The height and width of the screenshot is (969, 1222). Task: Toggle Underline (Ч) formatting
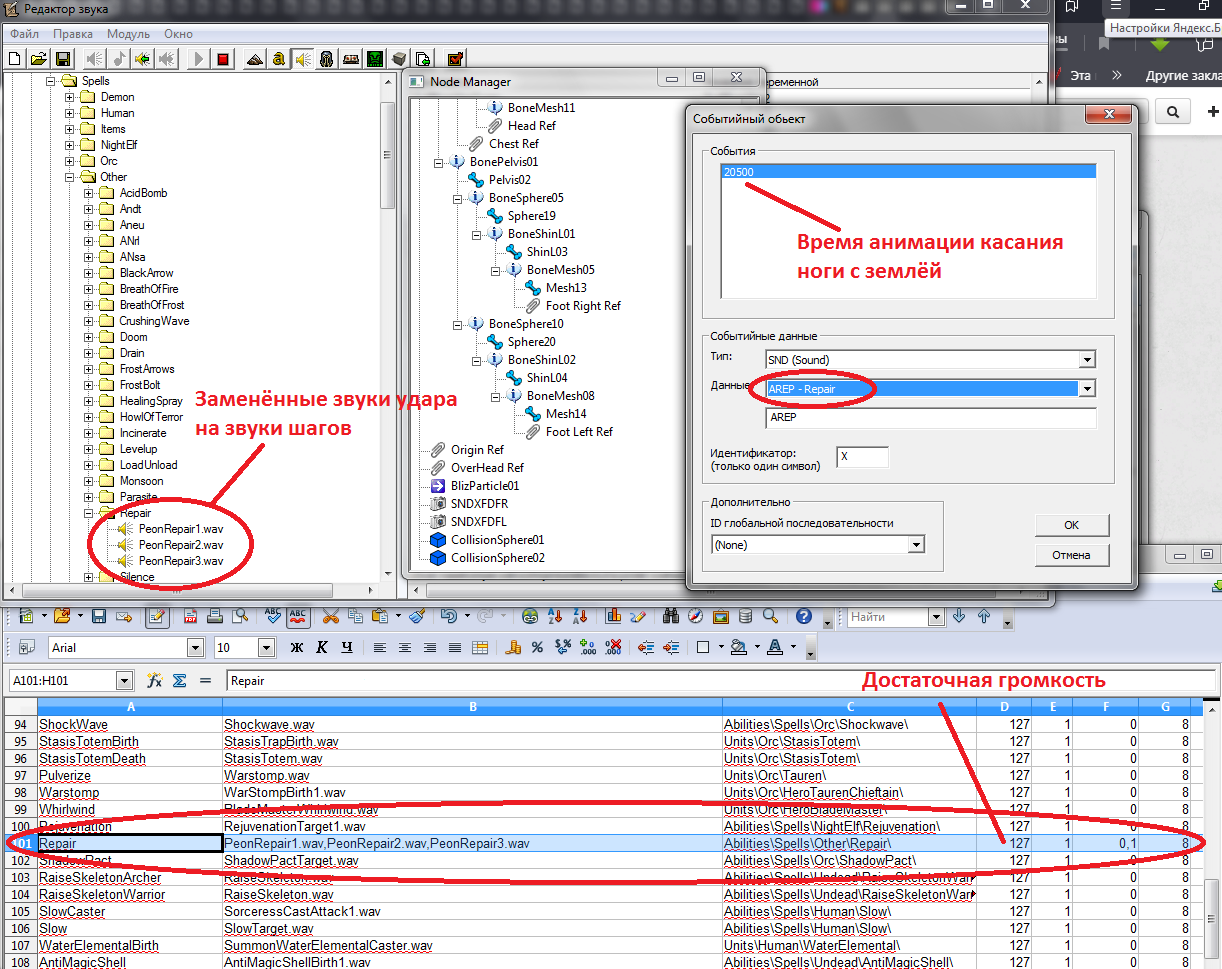point(346,648)
